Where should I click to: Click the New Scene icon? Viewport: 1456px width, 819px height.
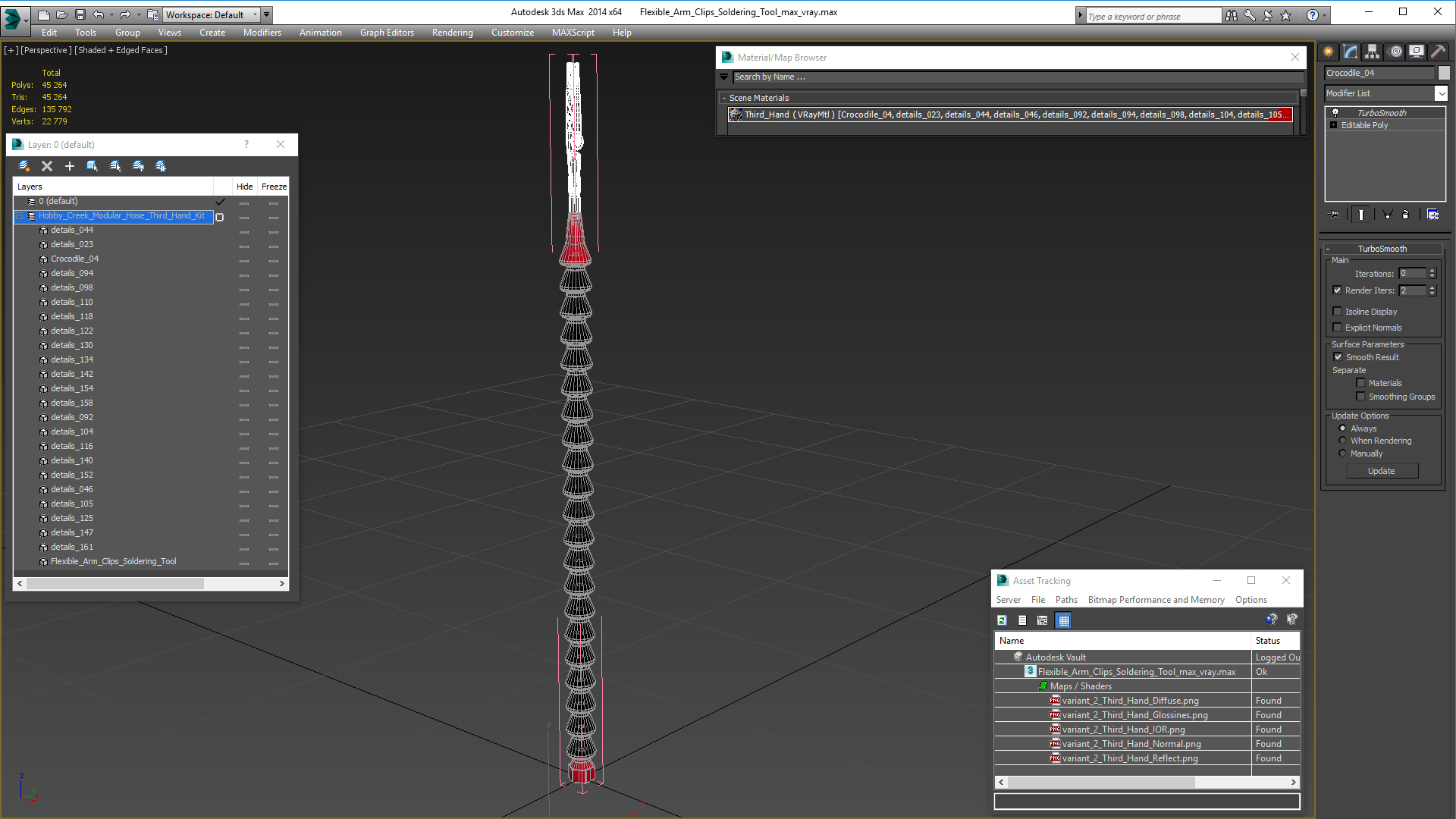point(44,14)
